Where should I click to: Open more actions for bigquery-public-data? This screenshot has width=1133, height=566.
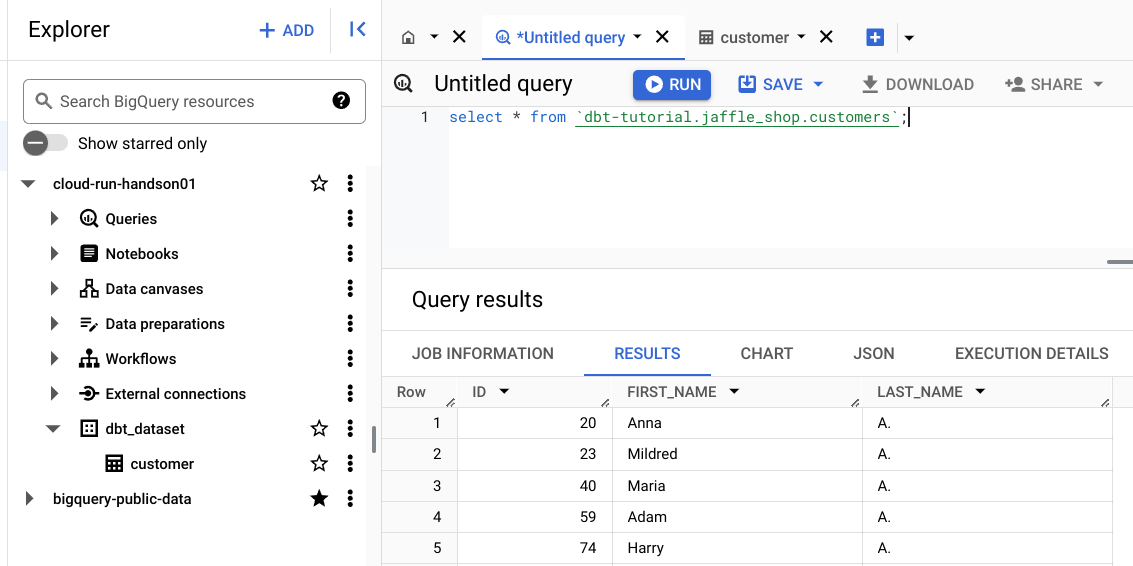tap(350, 499)
